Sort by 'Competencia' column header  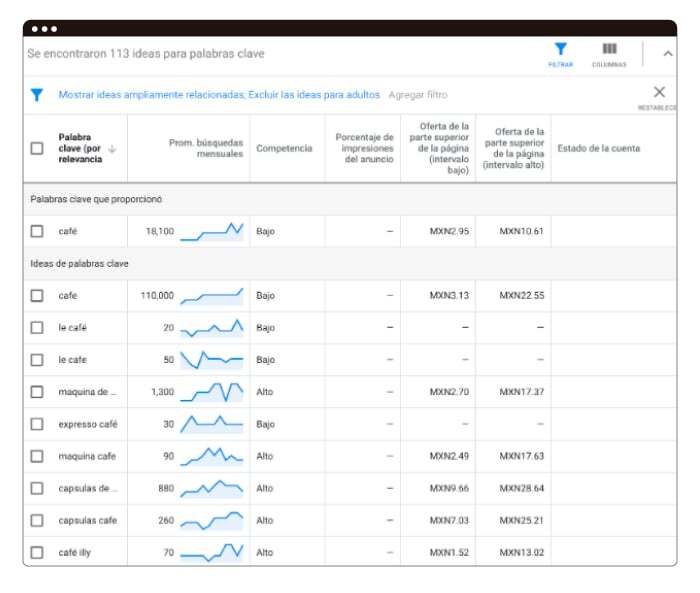tap(284, 148)
